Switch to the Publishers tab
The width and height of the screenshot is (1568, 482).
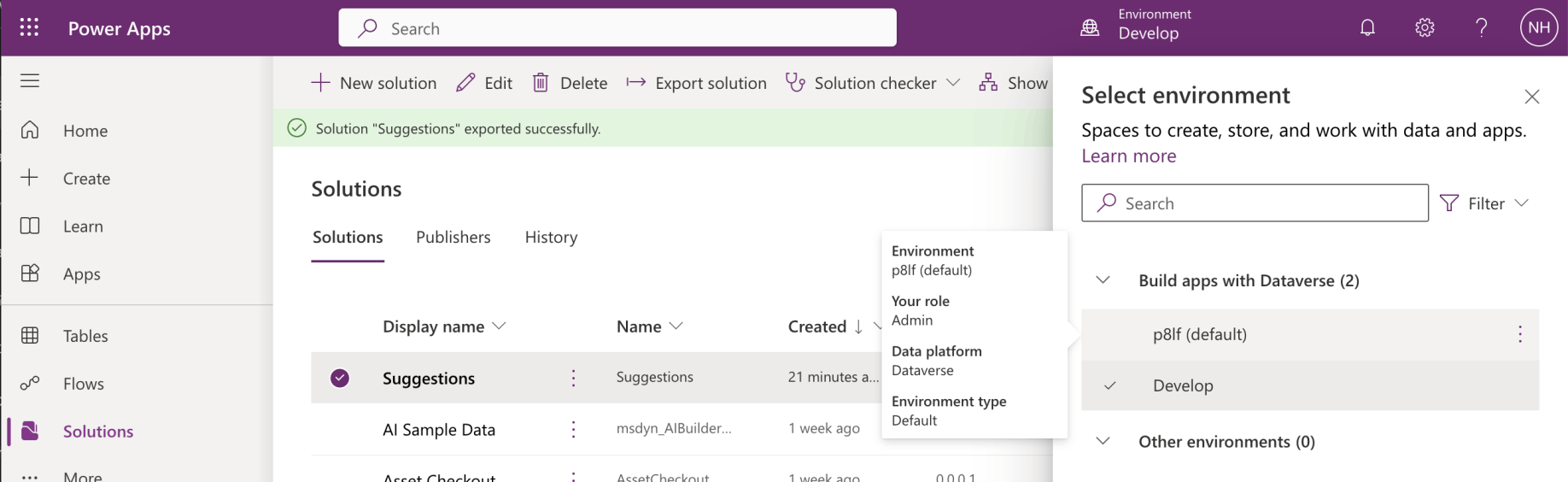coord(453,237)
